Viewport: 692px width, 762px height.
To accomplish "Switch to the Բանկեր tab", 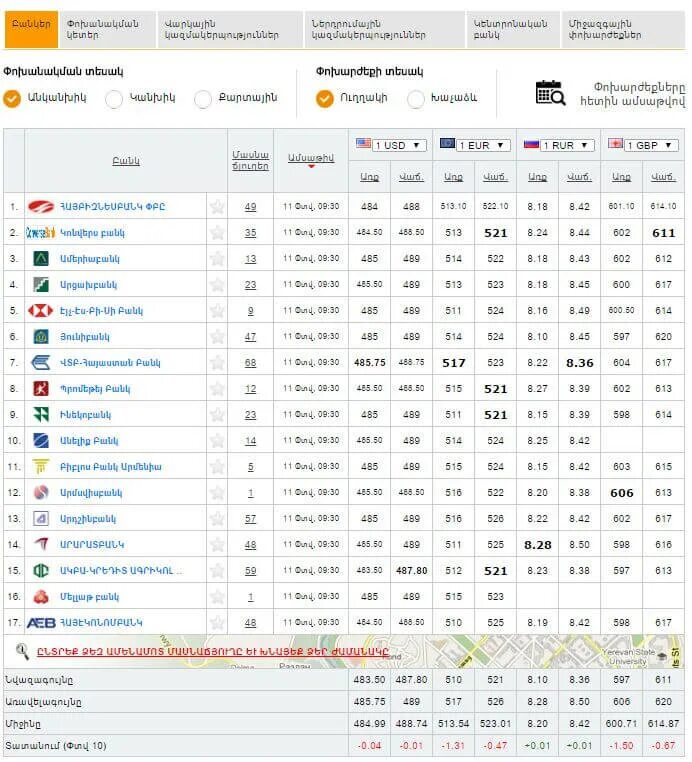I will point(32,29).
